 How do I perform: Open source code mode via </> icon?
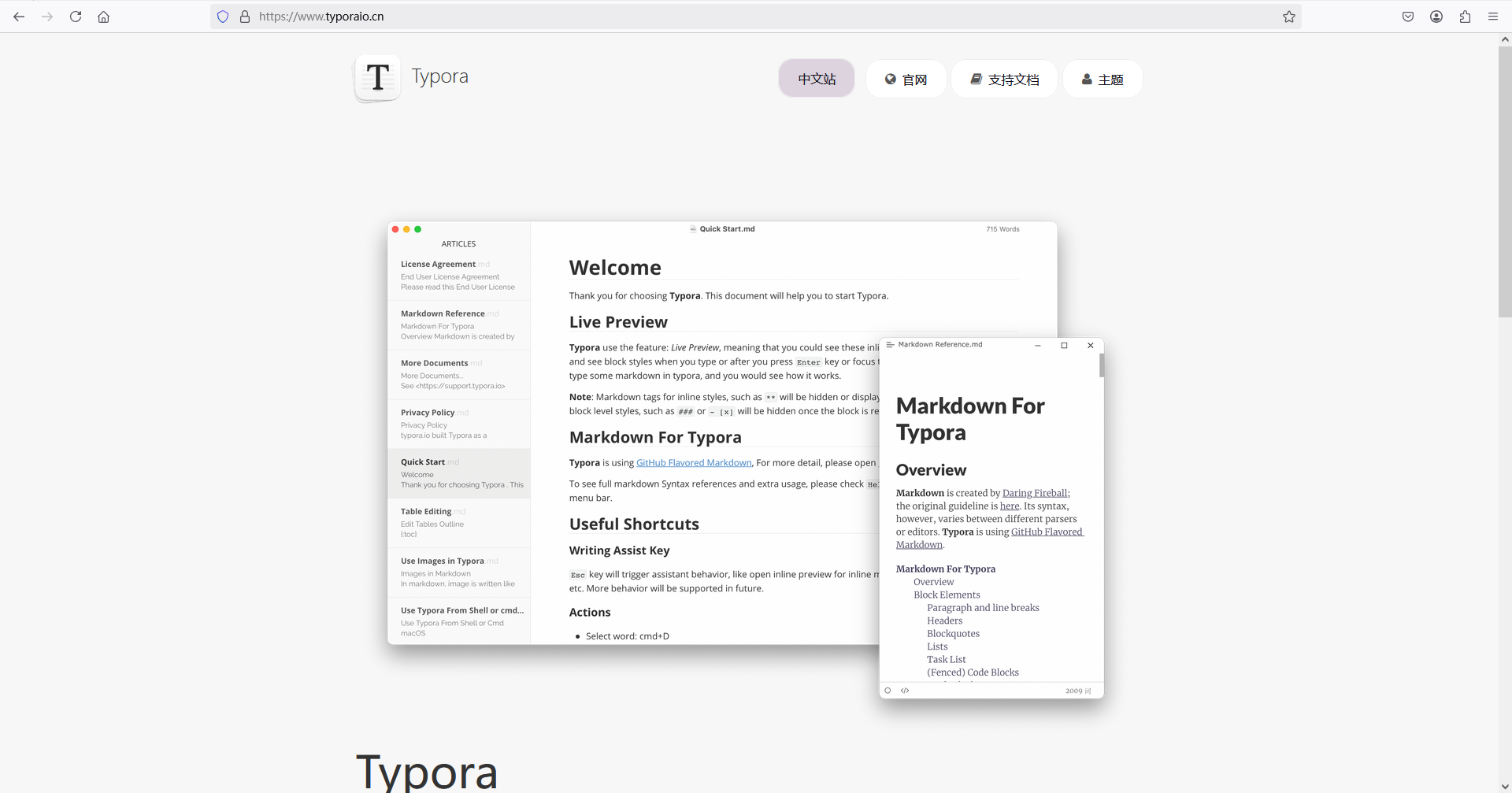(904, 690)
